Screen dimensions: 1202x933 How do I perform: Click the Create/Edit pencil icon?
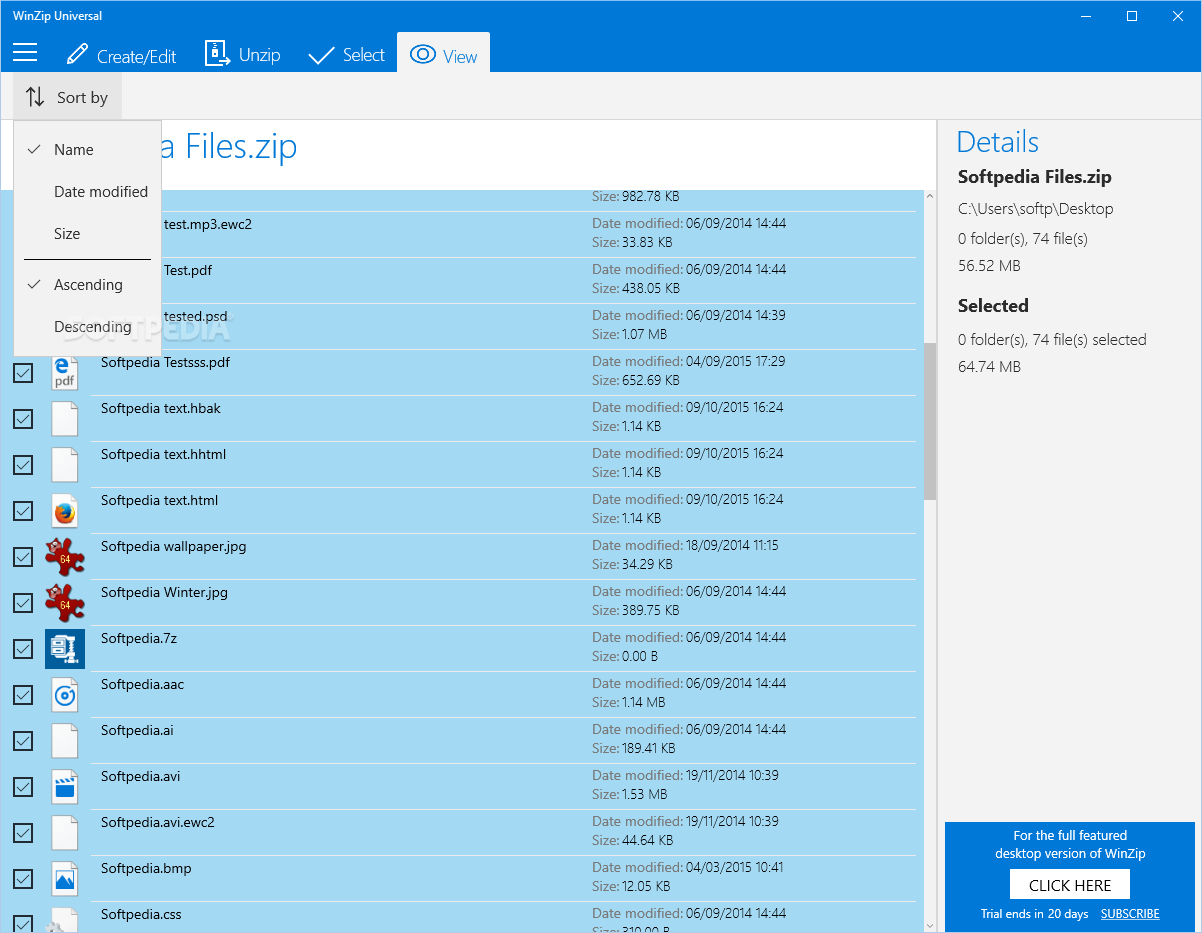[77, 54]
